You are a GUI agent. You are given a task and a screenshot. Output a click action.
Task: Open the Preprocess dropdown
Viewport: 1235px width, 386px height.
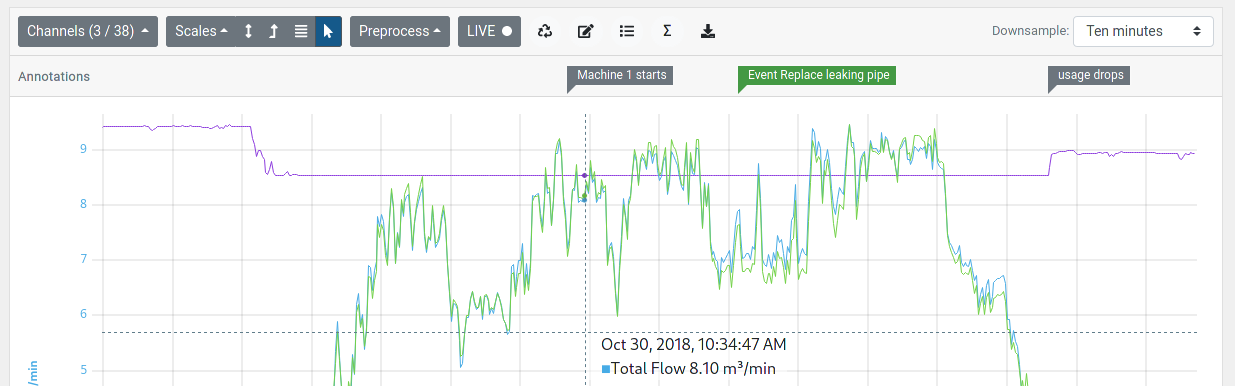tap(400, 31)
